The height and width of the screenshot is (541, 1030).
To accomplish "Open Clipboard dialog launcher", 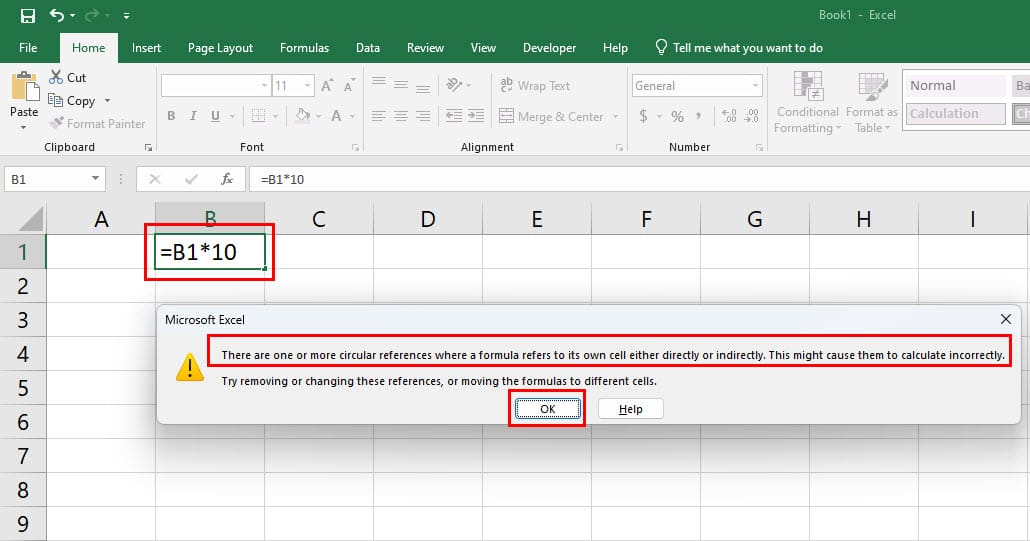I will coord(148,148).
